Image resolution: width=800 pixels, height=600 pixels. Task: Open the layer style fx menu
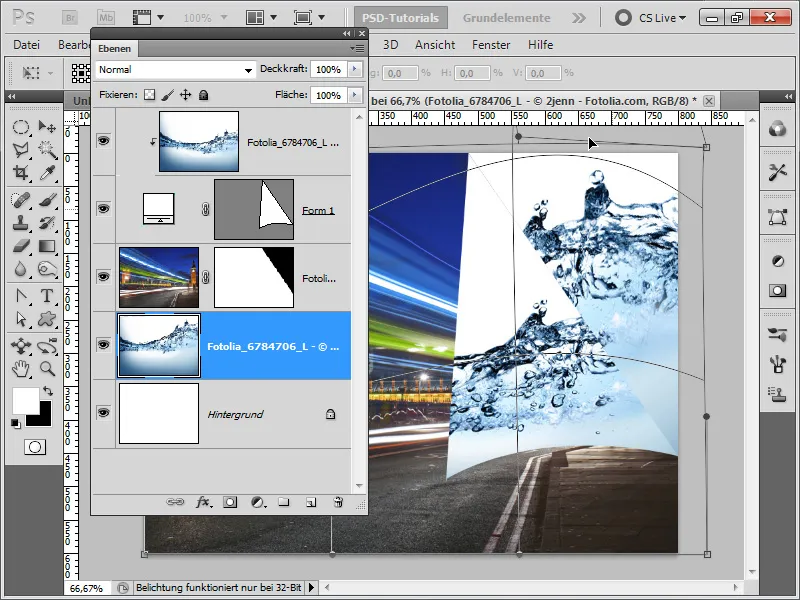point(204,502)
